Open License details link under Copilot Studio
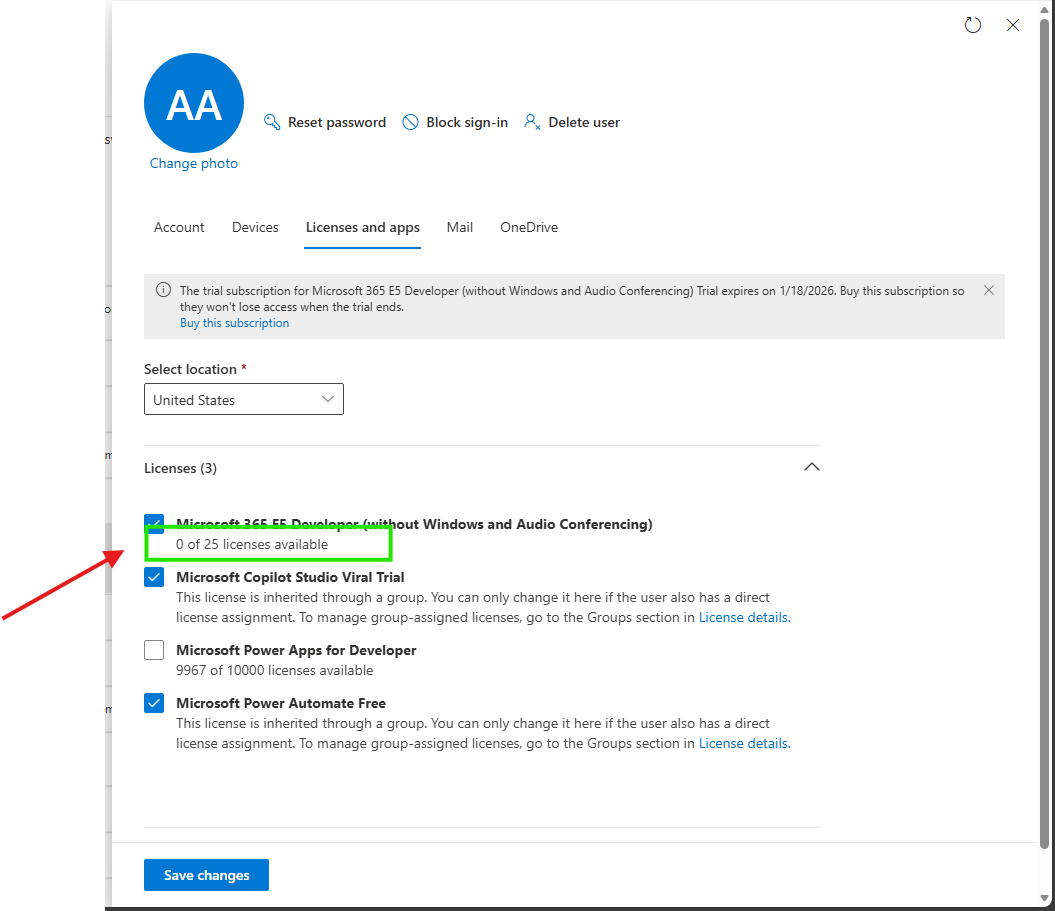This screenshot has width=1055, height=911. click(x=744, y=618)
